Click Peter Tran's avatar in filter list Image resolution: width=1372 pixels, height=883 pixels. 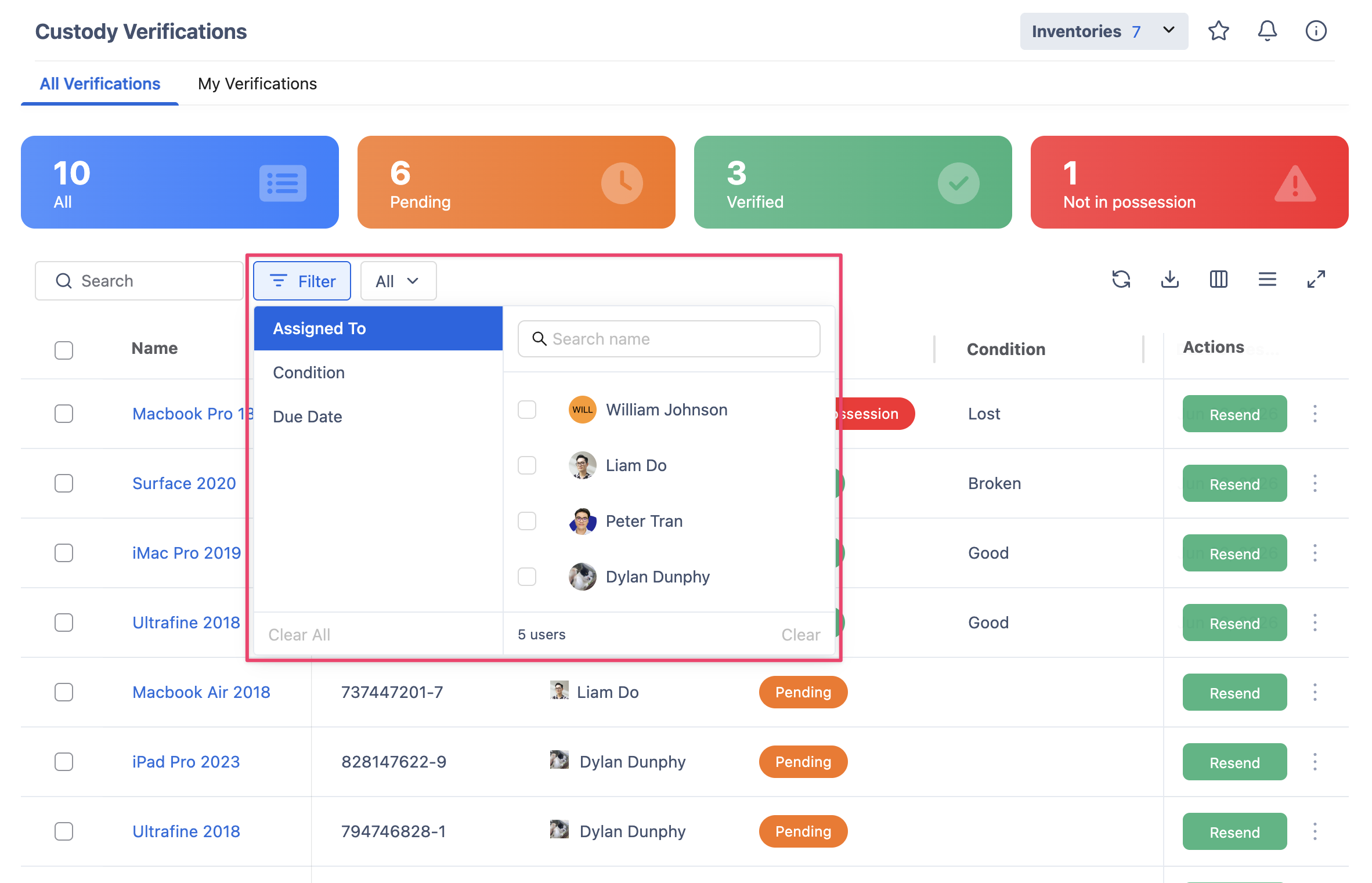[x=582, y=521]
